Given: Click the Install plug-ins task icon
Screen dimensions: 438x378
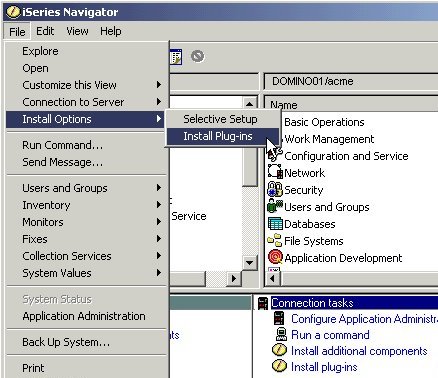Looking at the screenshot, I should [279, 366].
